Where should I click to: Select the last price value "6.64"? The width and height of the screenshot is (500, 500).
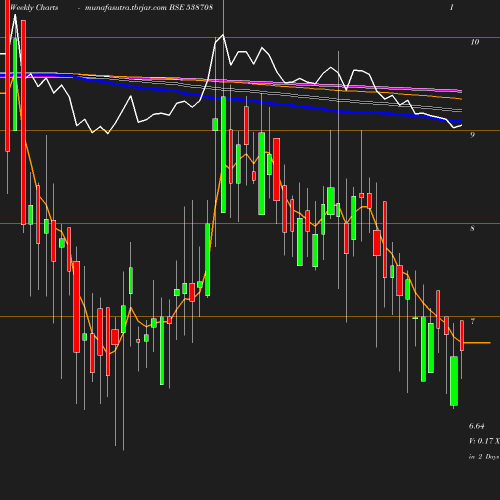pyautogui.click(x=477, y=426)
